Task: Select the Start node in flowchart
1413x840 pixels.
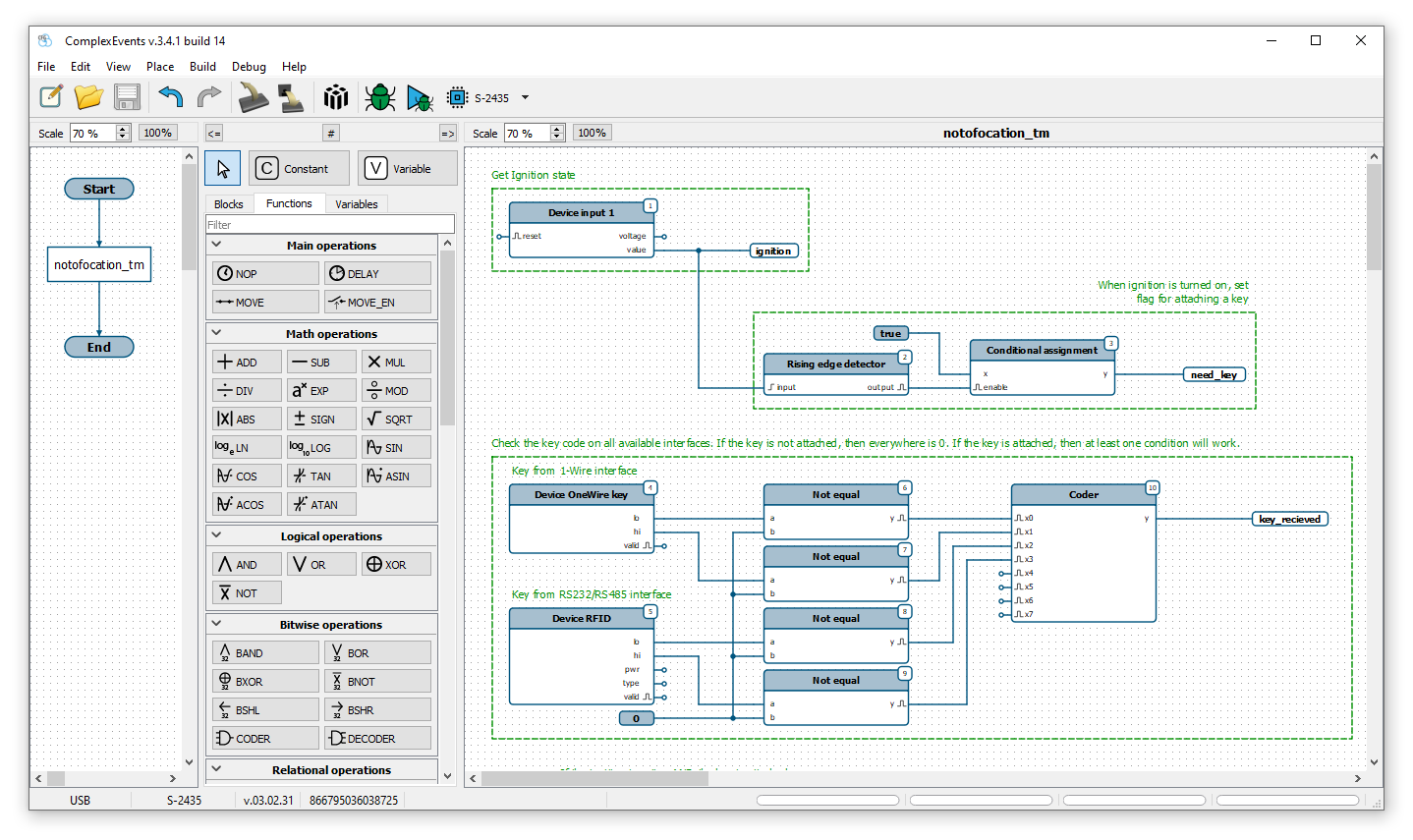Action: tap(99, 189)
